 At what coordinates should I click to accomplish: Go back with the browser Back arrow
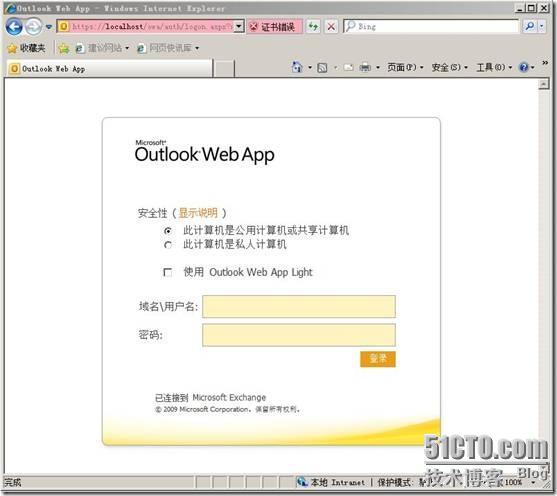click(x=14, y=27)
